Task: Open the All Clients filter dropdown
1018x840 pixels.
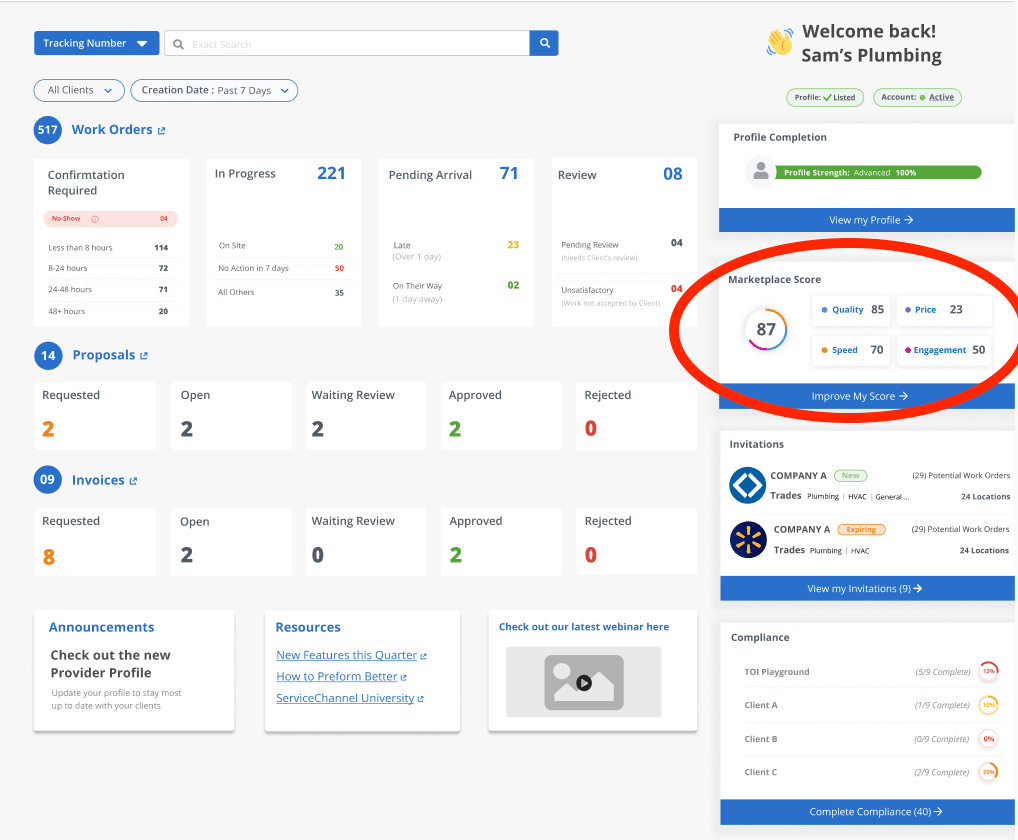Action: 79,90
